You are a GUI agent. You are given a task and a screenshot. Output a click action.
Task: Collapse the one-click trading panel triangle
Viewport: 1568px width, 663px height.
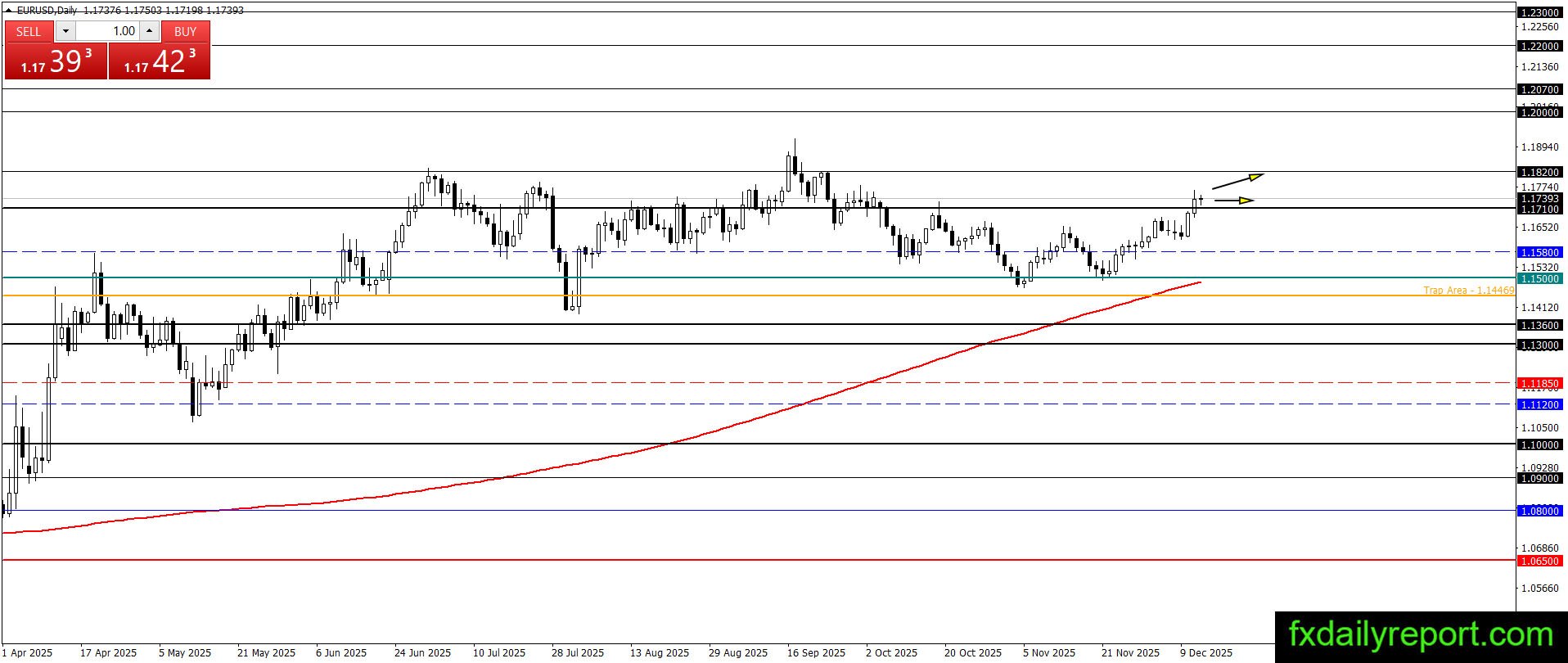pos(9,11)
